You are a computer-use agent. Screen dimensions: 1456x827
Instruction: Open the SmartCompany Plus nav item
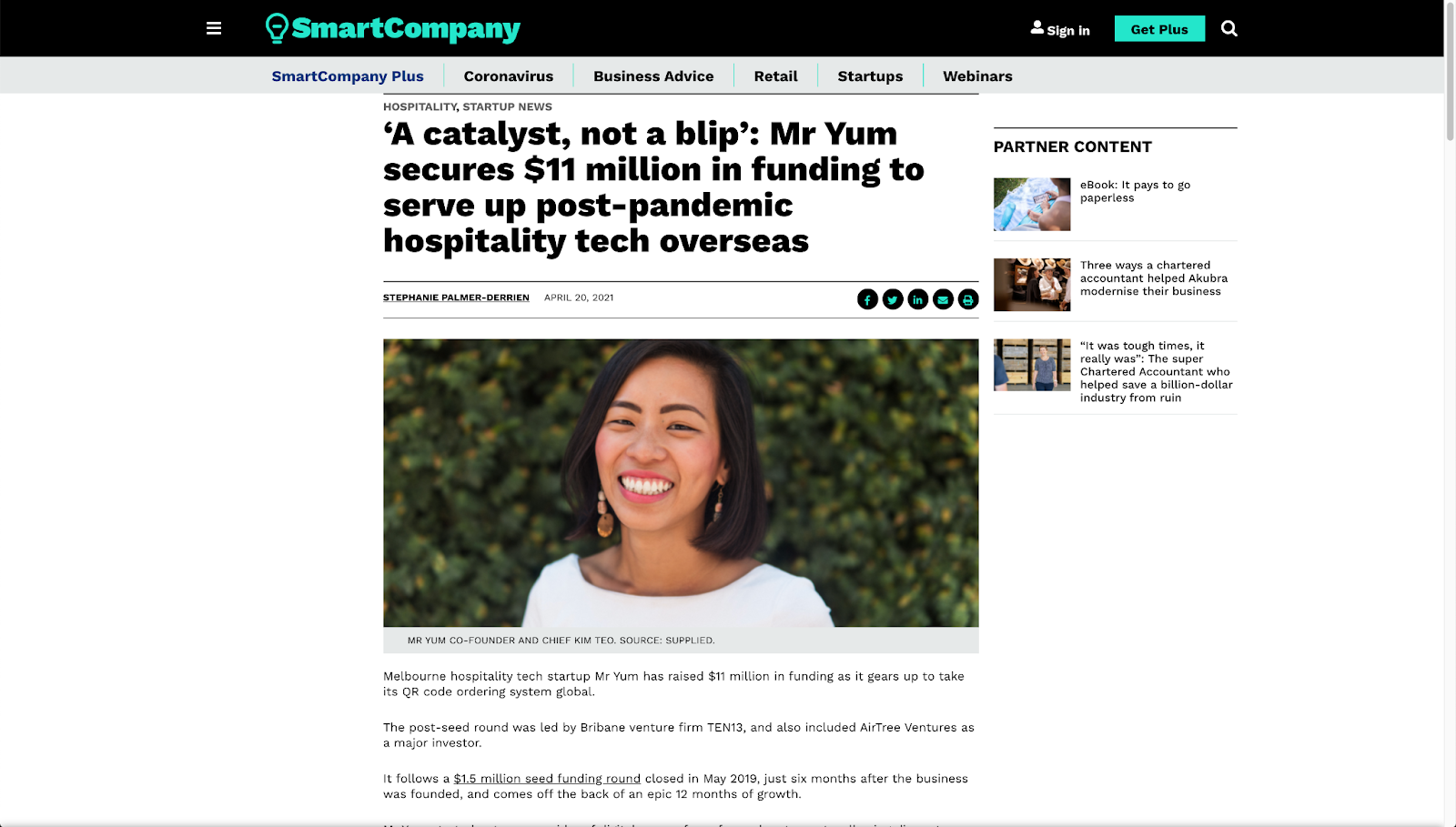[348, 76]
